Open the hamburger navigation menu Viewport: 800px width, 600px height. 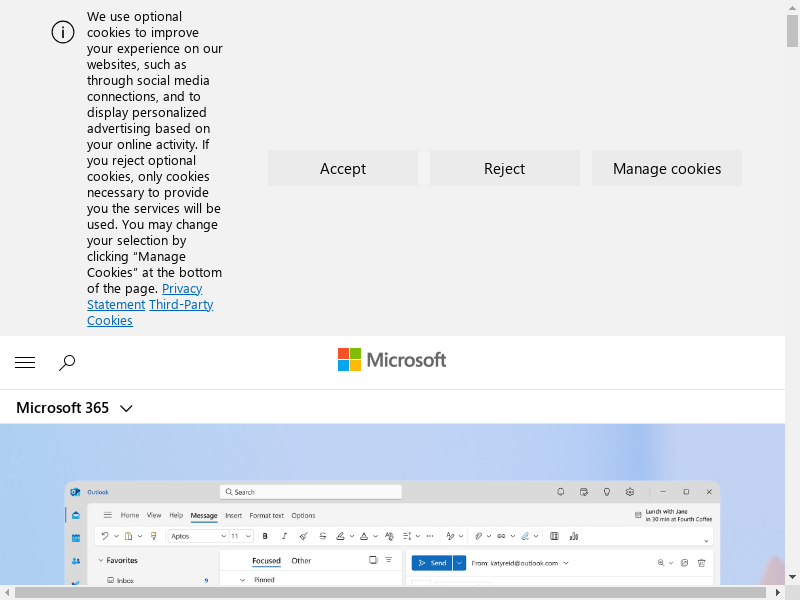pyautogui.click(x=25, y=363)
